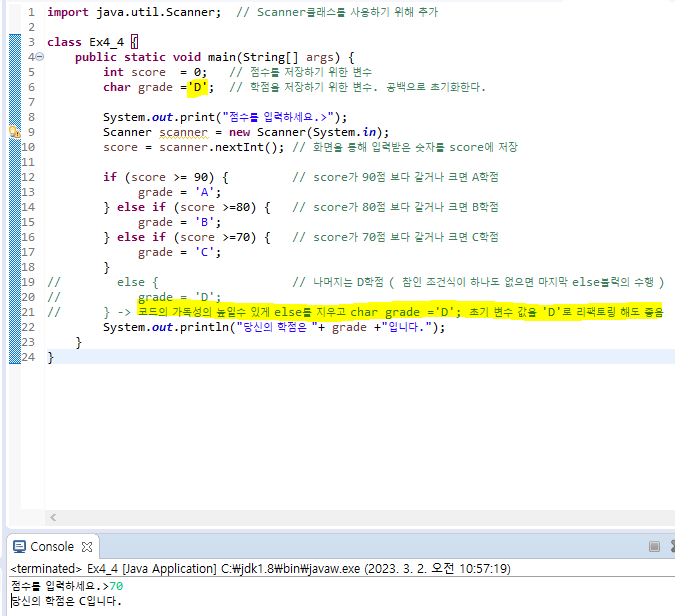Click the <terminated> Ex4_4 launch label
The height and width of the screenshot is (616, 675).
(x=260, y=569)
